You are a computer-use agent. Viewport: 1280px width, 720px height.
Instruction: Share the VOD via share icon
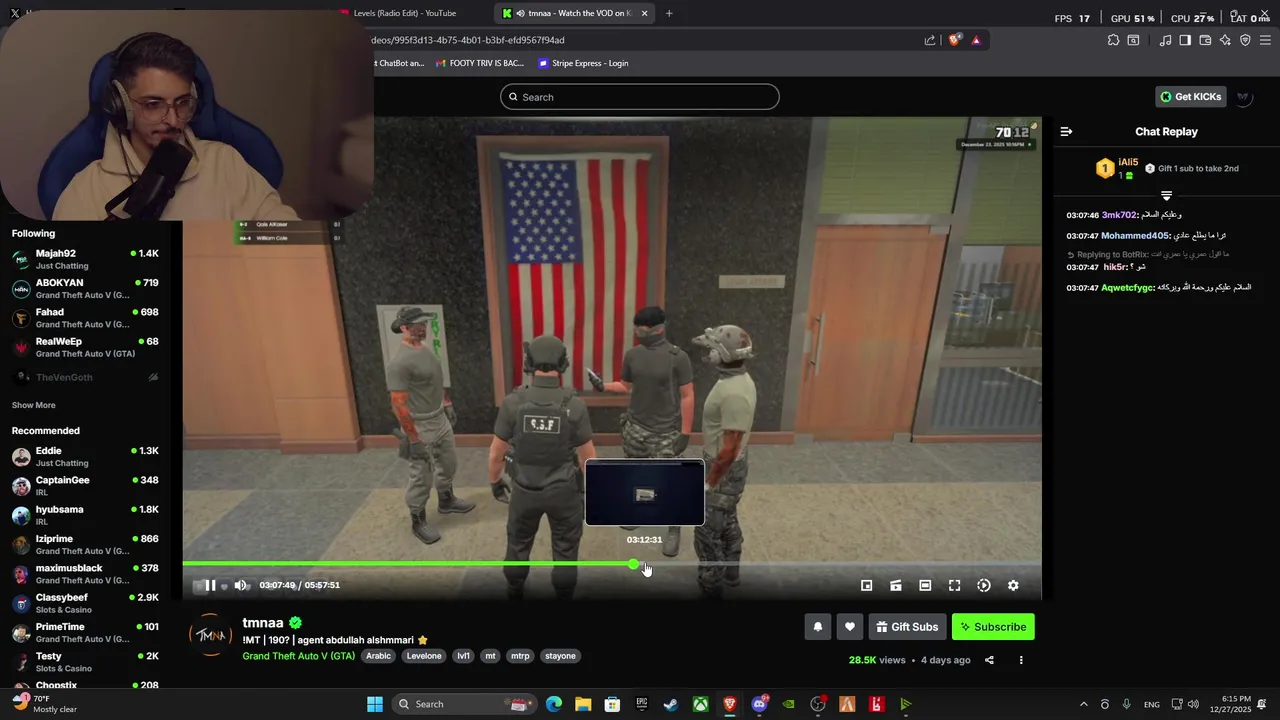[989, 660]
